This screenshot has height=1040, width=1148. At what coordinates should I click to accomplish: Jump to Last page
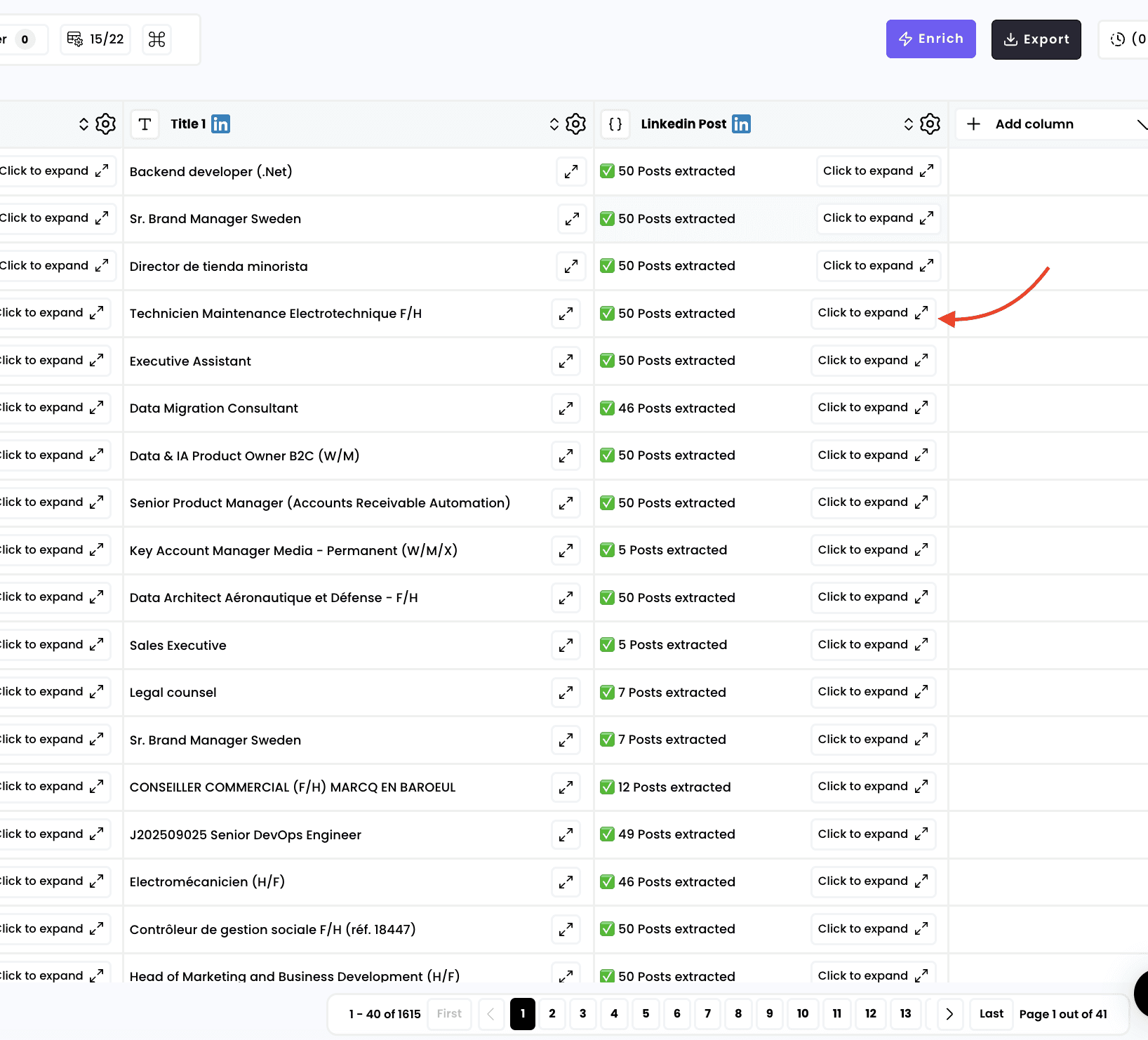[x=992, y=1014]
